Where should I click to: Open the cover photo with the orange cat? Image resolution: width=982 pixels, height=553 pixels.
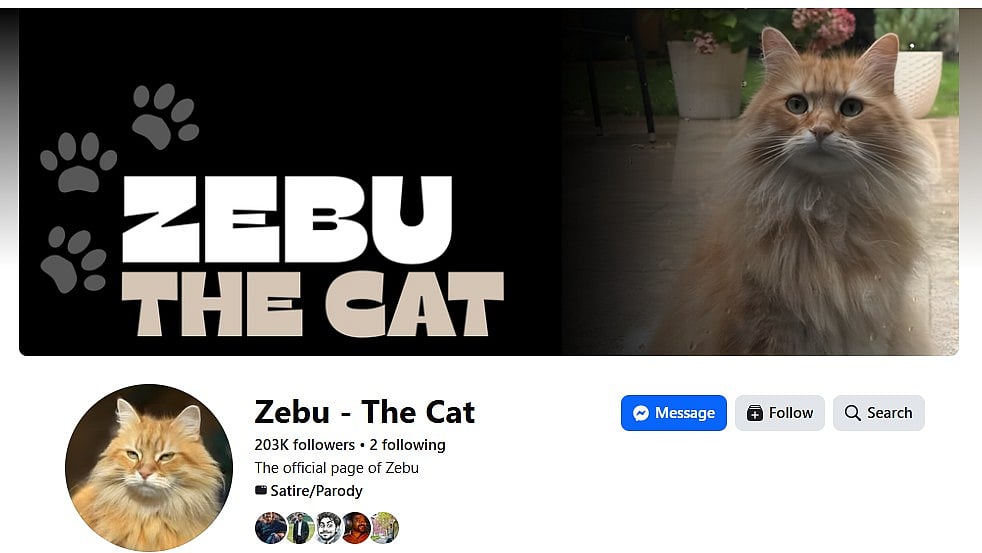(488, 182)
